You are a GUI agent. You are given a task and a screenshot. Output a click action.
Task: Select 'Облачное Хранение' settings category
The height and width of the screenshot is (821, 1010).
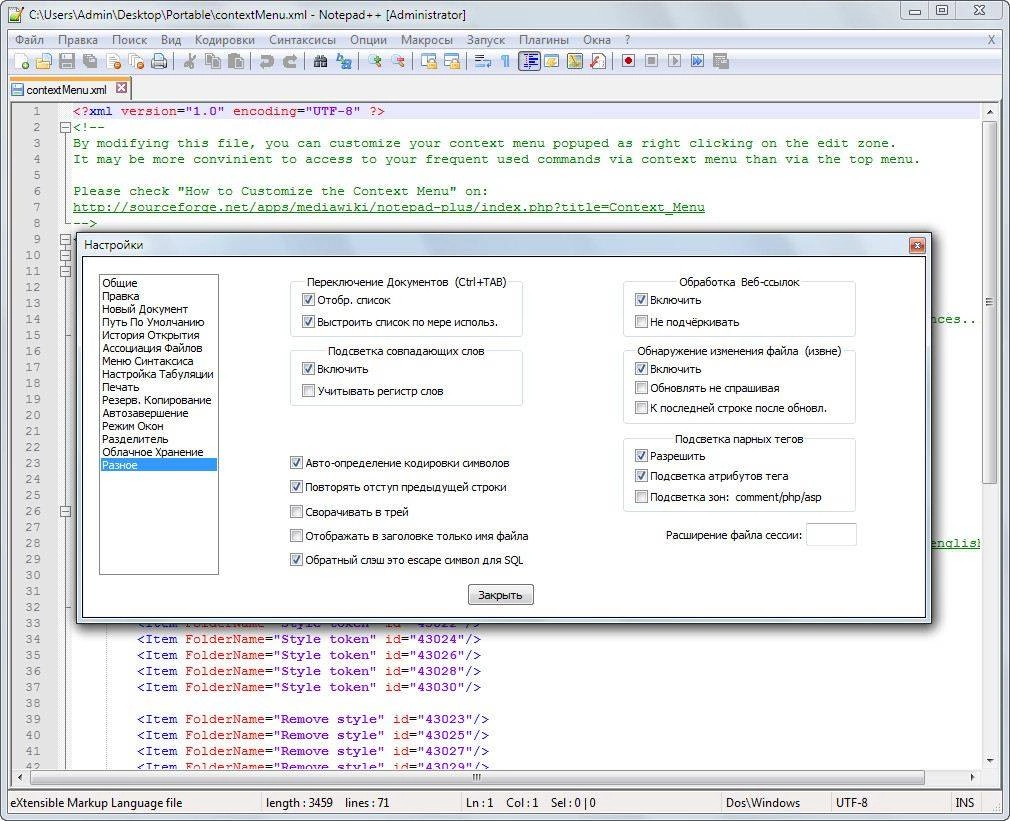pos(153,452)
